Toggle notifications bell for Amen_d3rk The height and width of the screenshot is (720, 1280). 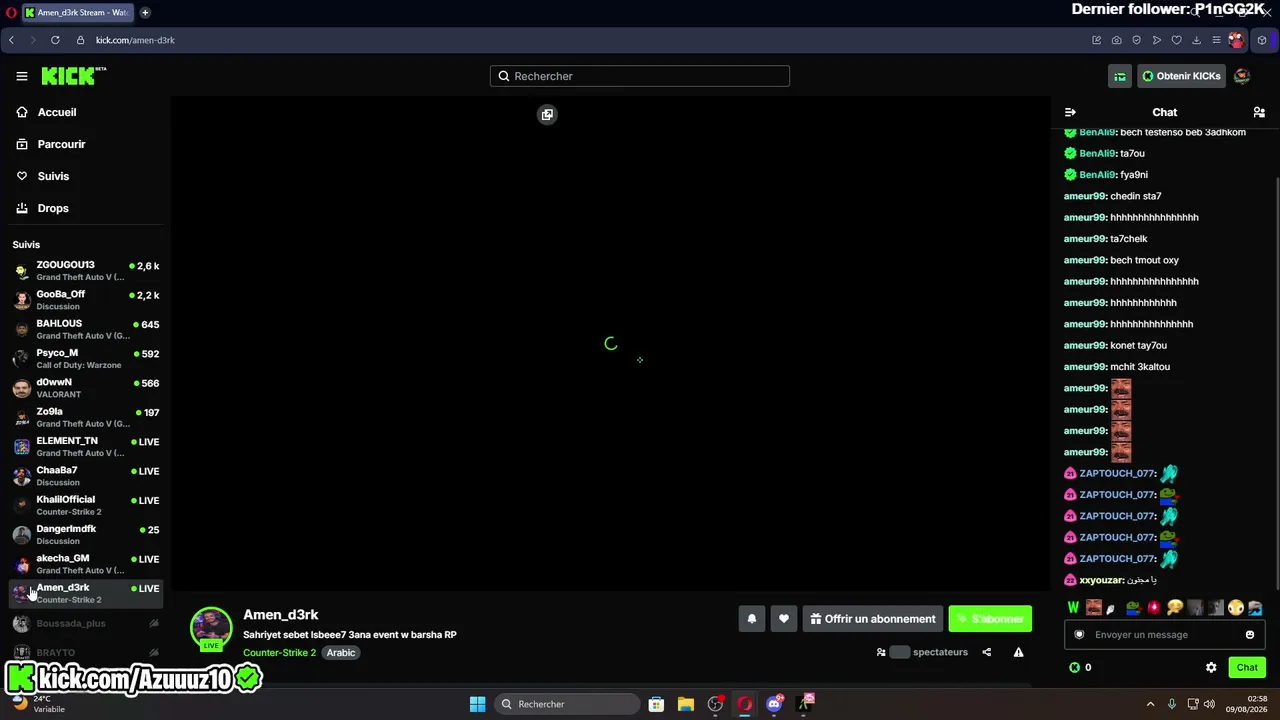(x=752, y=619)
